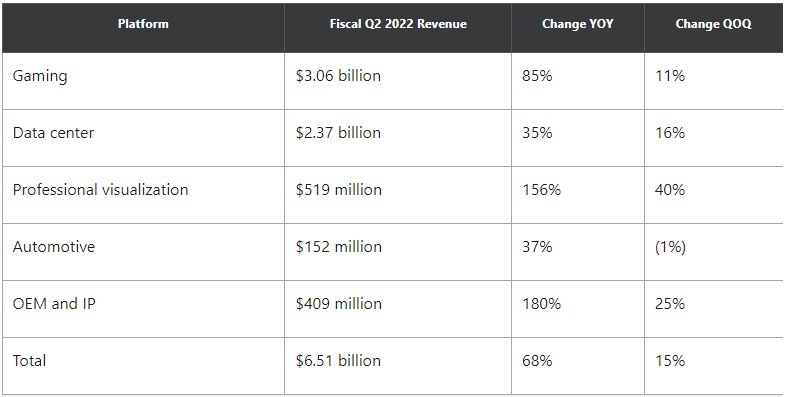Image resolution: width=785 pixels, height=397 pixels.
Task: Click the Change QOQ column header
Action: [x=713, y=24]
